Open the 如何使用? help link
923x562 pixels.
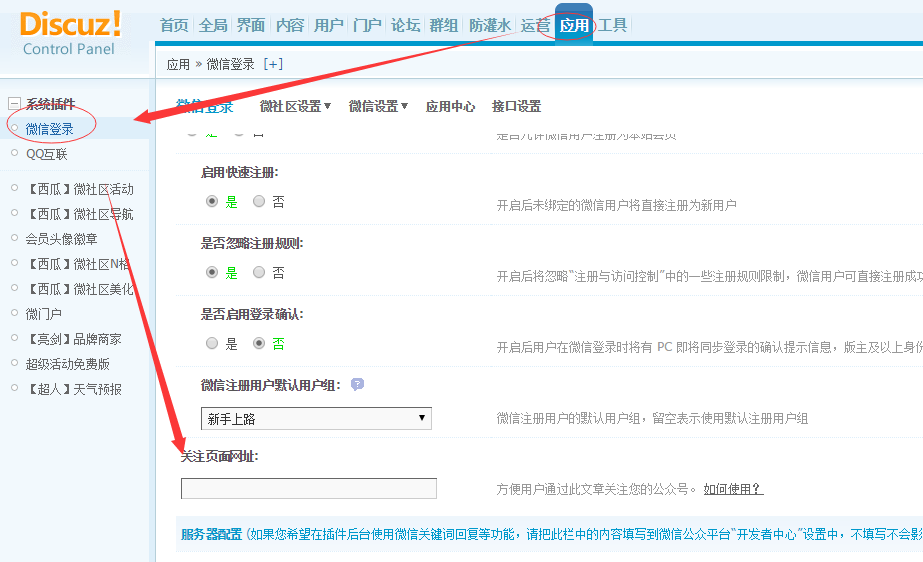[733, 489]
